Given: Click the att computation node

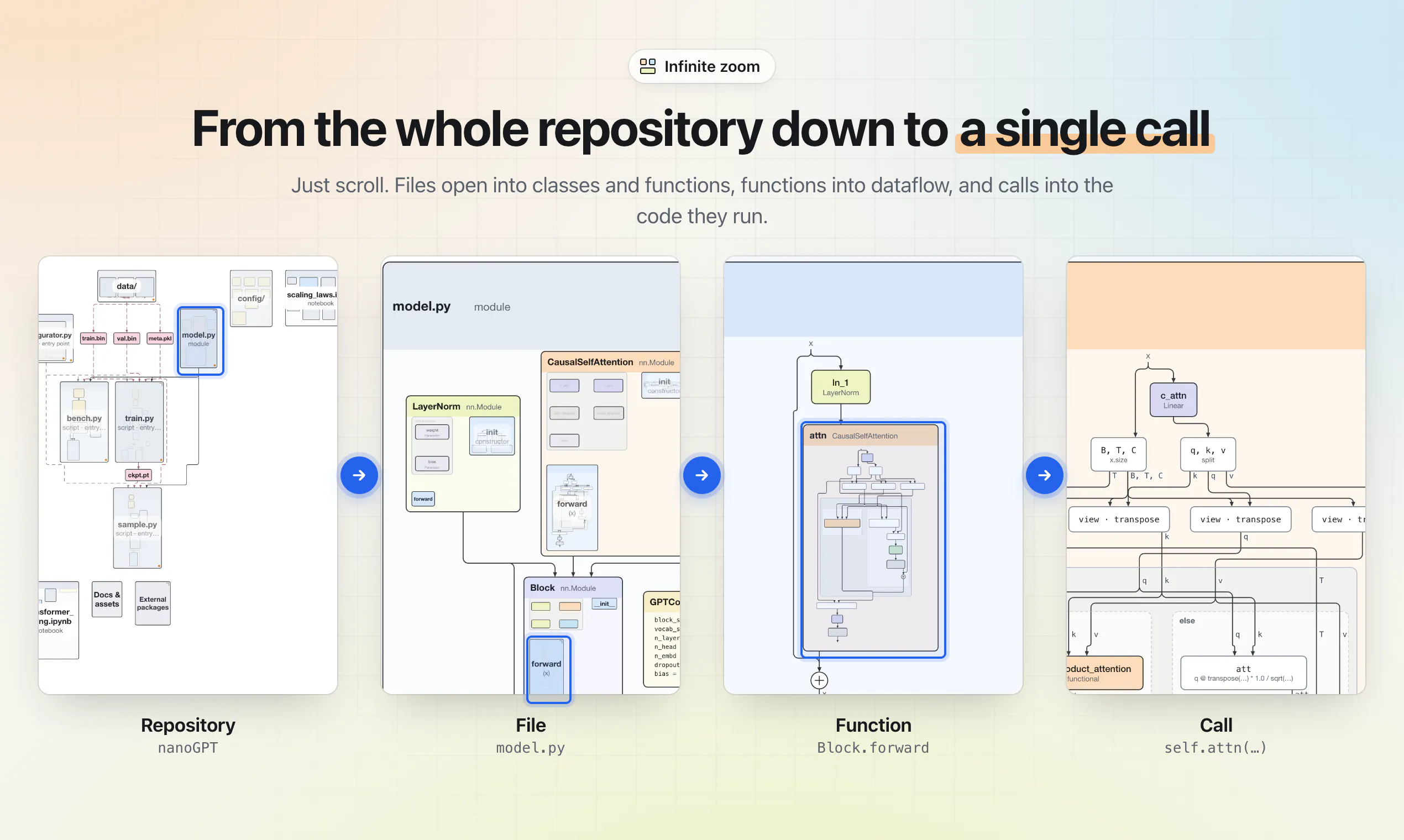Looking at the screenshot, I should tap(1243, 673).
